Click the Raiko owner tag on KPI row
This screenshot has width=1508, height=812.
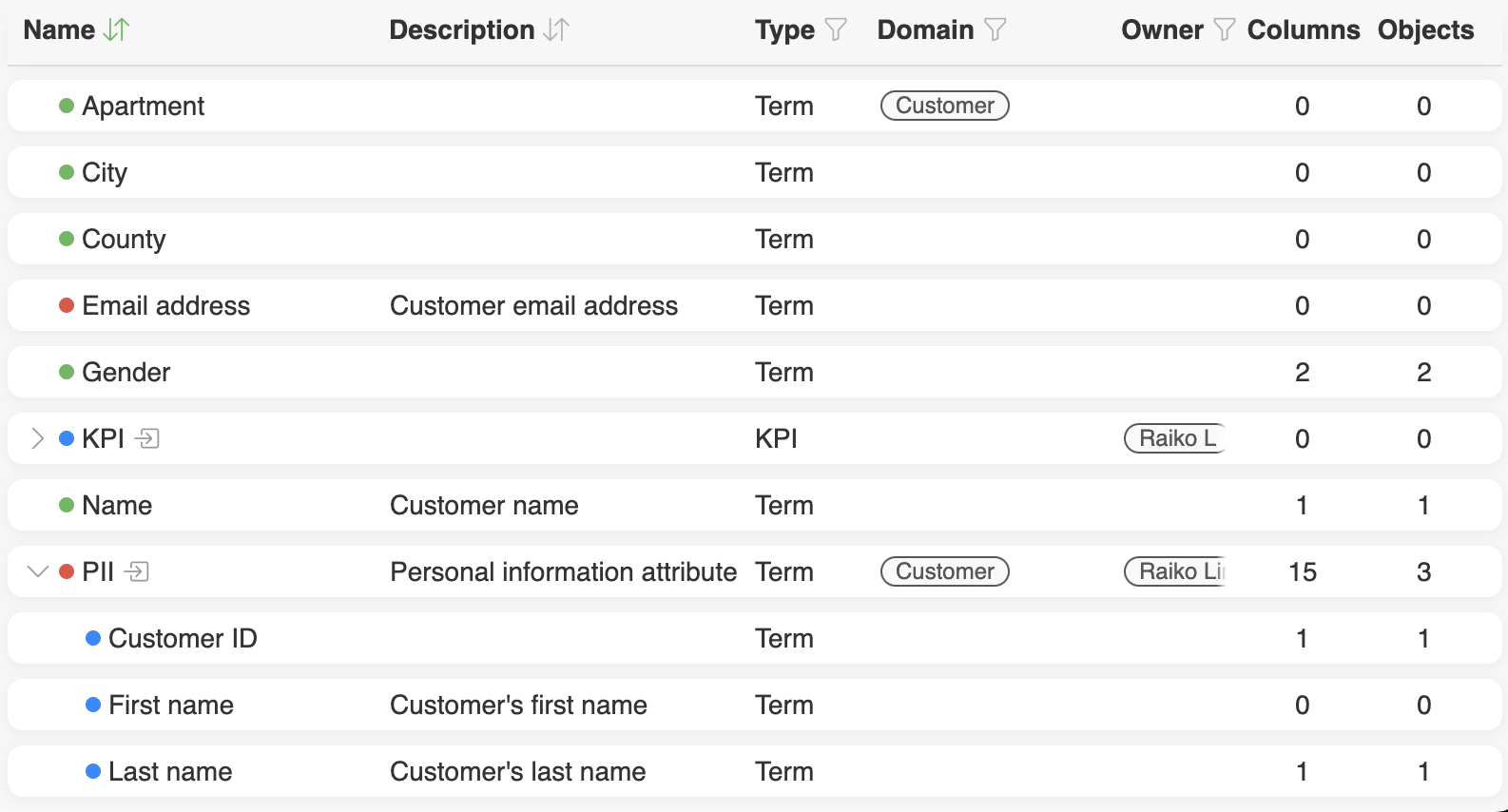point(1176,438)
